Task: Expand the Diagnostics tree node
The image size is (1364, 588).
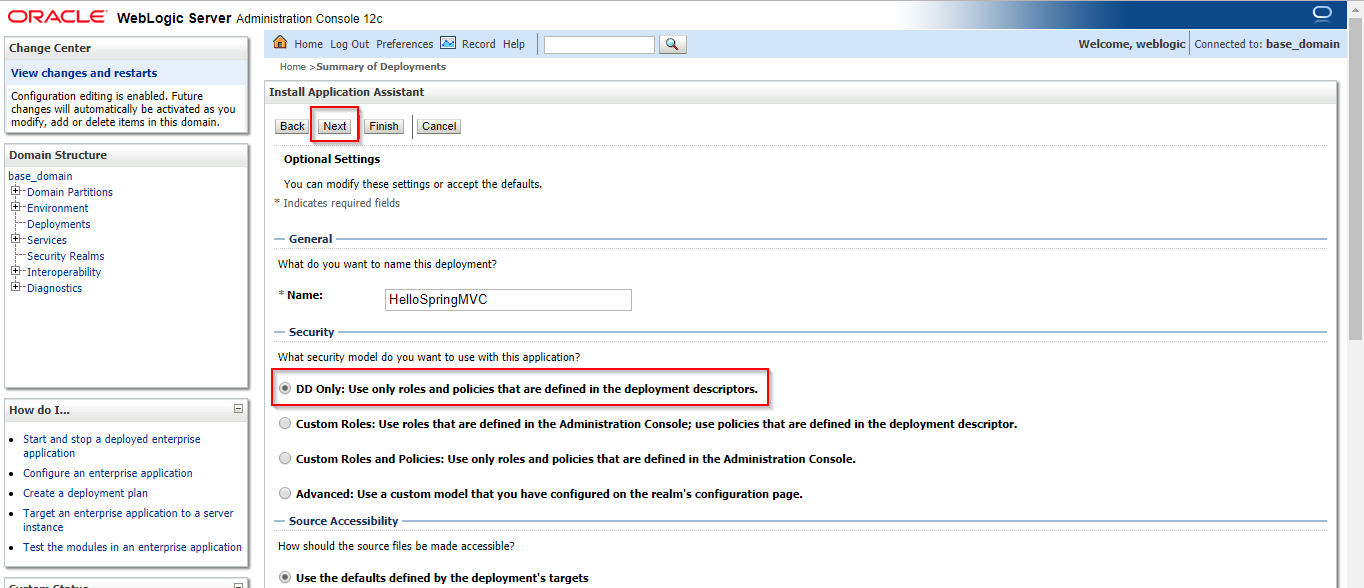Action: (15, 287)
